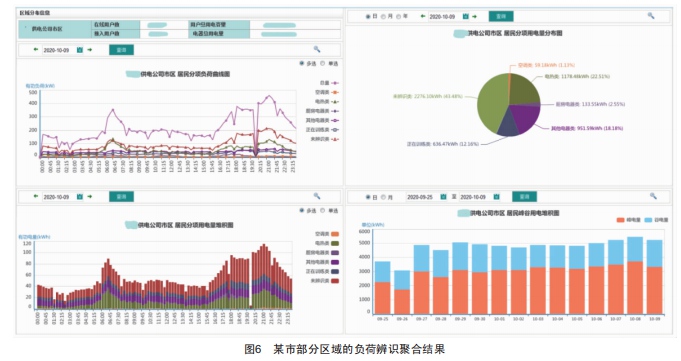Screen dimensions: 681x361
Task: Click the 10-08 bar in peak-valley chart
Action: [x=635, y=275]
